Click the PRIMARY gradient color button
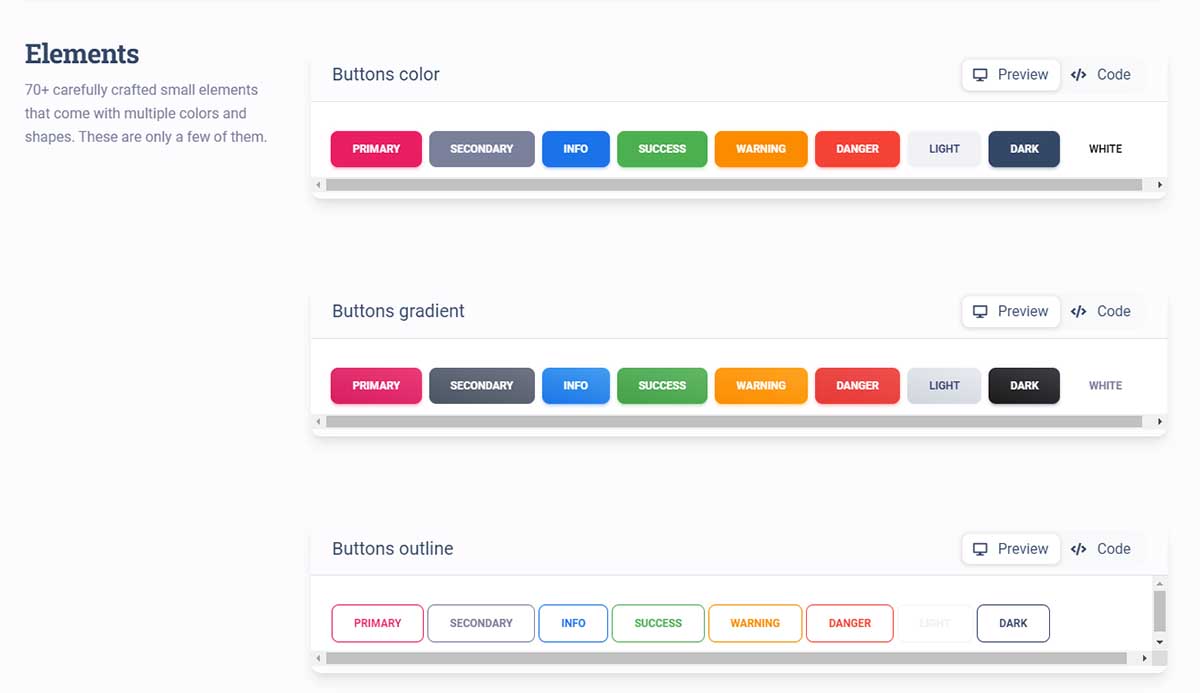Viewport: 1200px width, 693px height. [376, 385]
